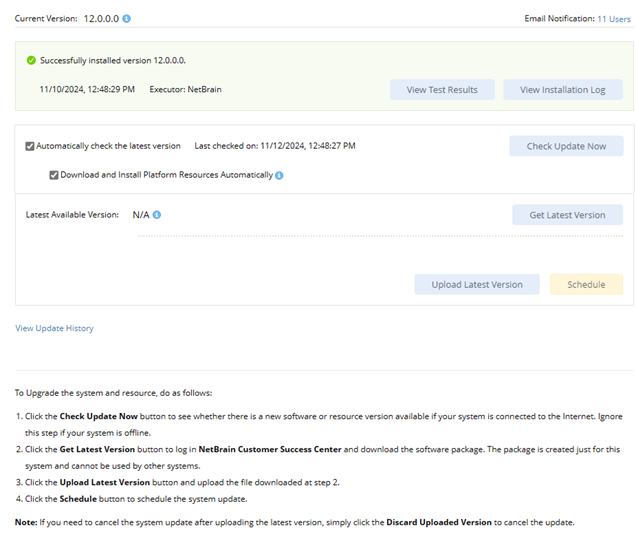Image resolution: width=636 pixels, height=541 pixels.
Task: Click the Latest Available Version label
Action: tap(72, 214)
